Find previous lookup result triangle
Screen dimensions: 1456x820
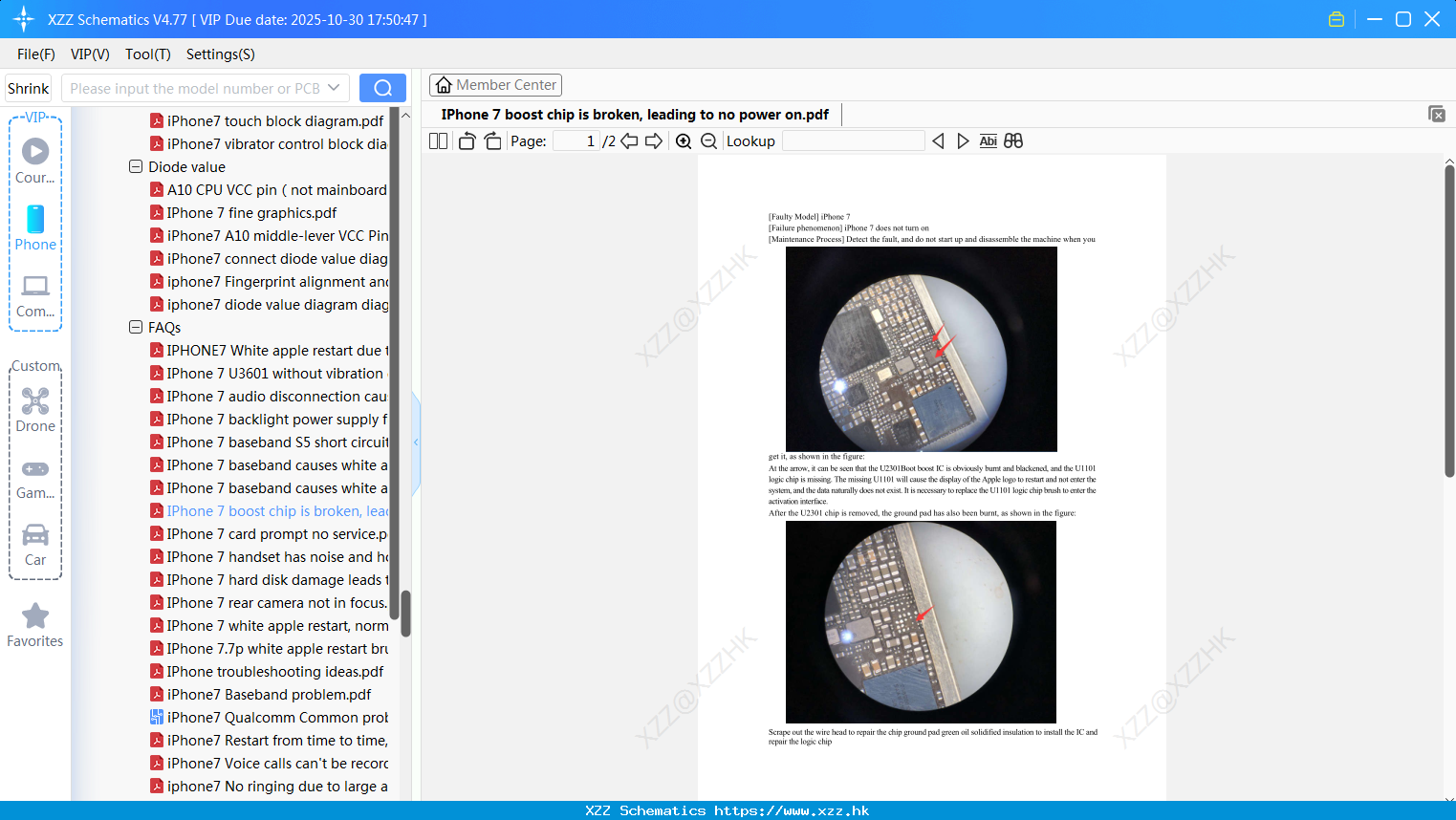click(938, 140)
